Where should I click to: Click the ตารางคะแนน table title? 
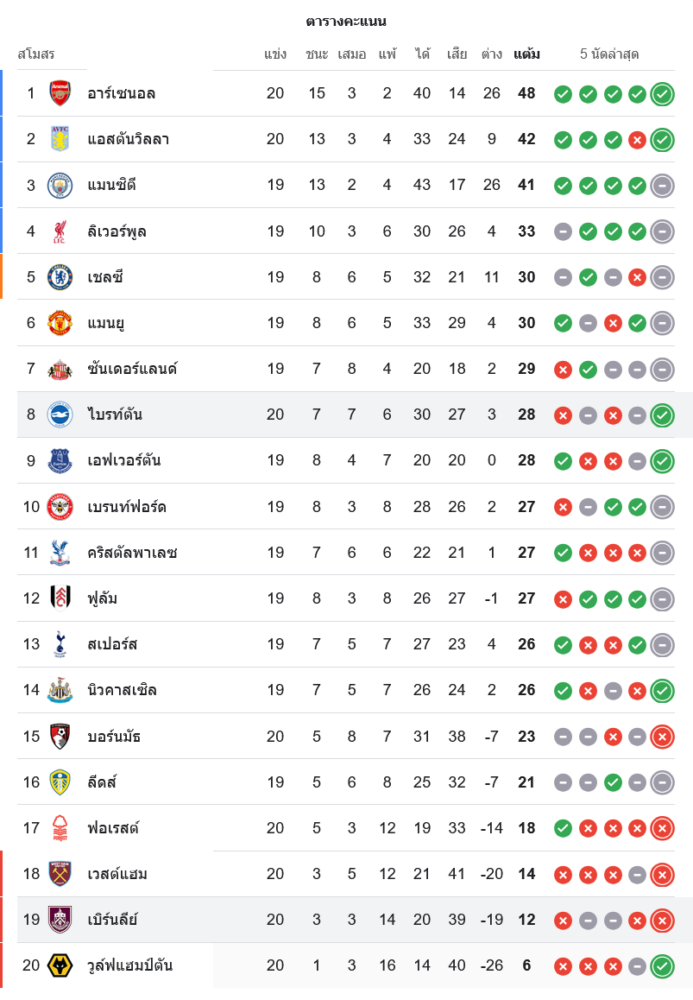[x=346, y=21]
